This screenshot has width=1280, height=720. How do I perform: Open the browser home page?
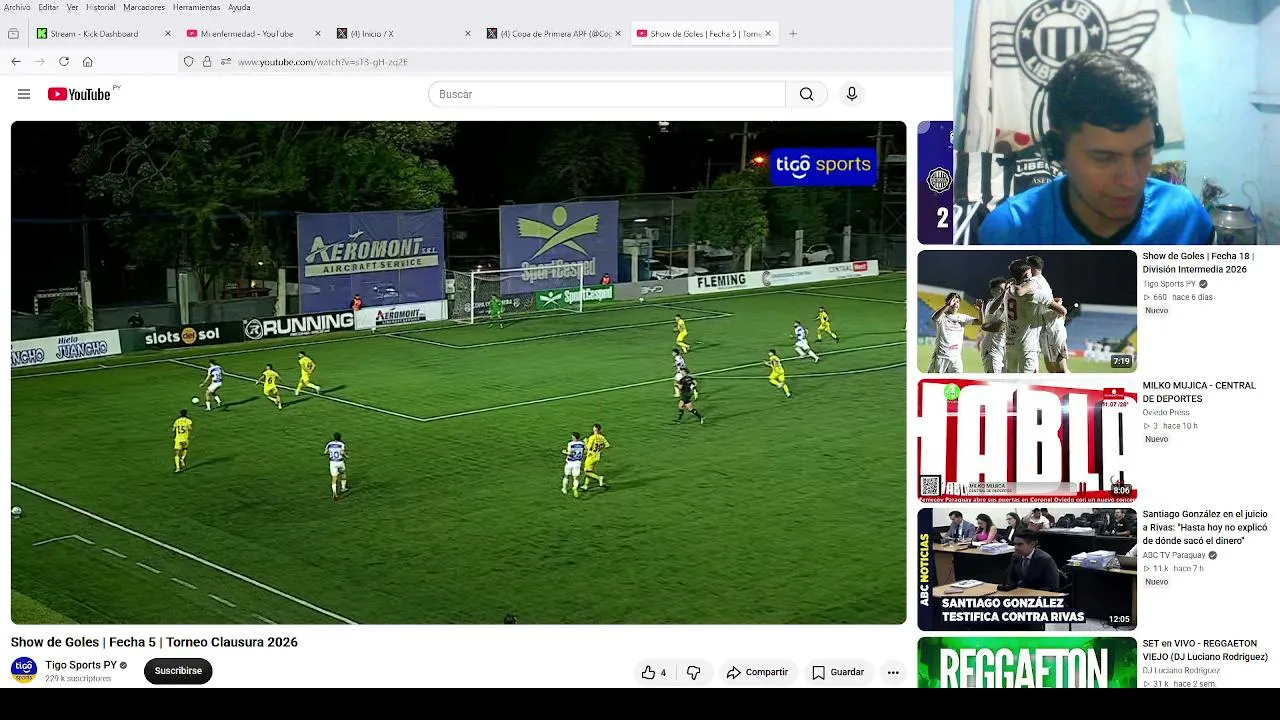[88, 62]
